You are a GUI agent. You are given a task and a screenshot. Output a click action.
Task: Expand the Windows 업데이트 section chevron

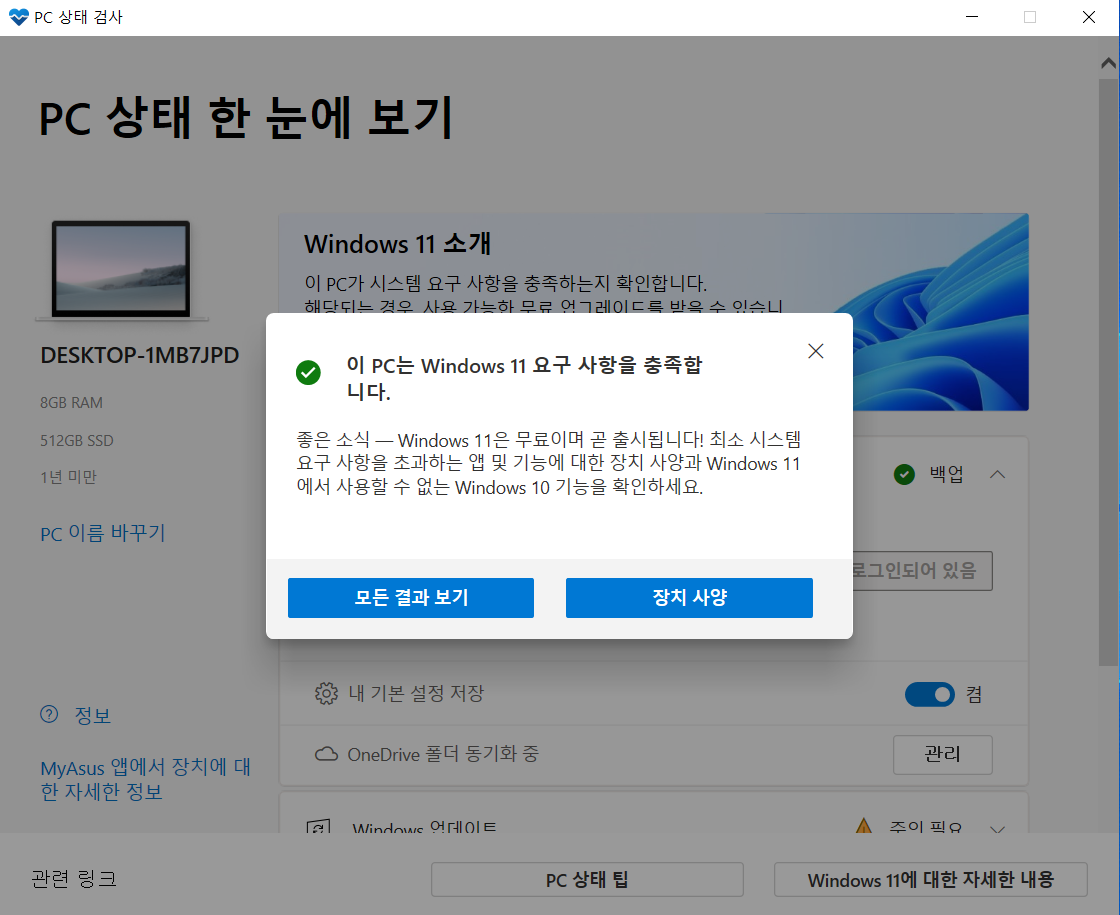pyautogui.click(x=998, y=829)
